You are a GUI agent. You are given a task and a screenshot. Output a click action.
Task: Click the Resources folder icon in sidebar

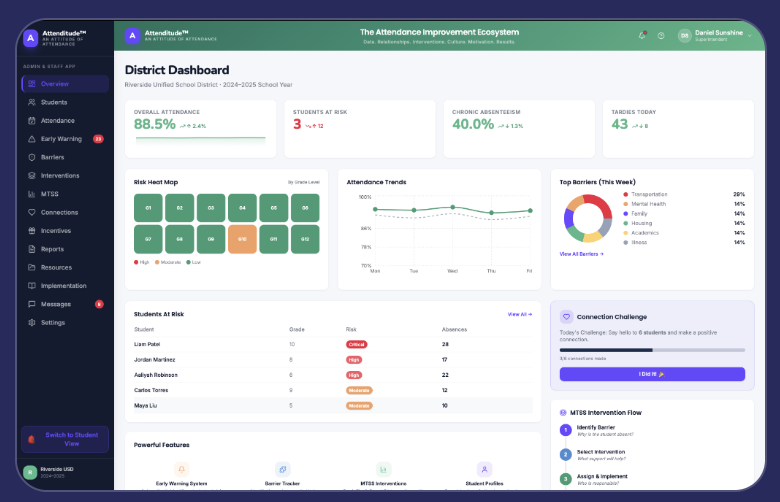pyautogui.click(x=32, y=268)
